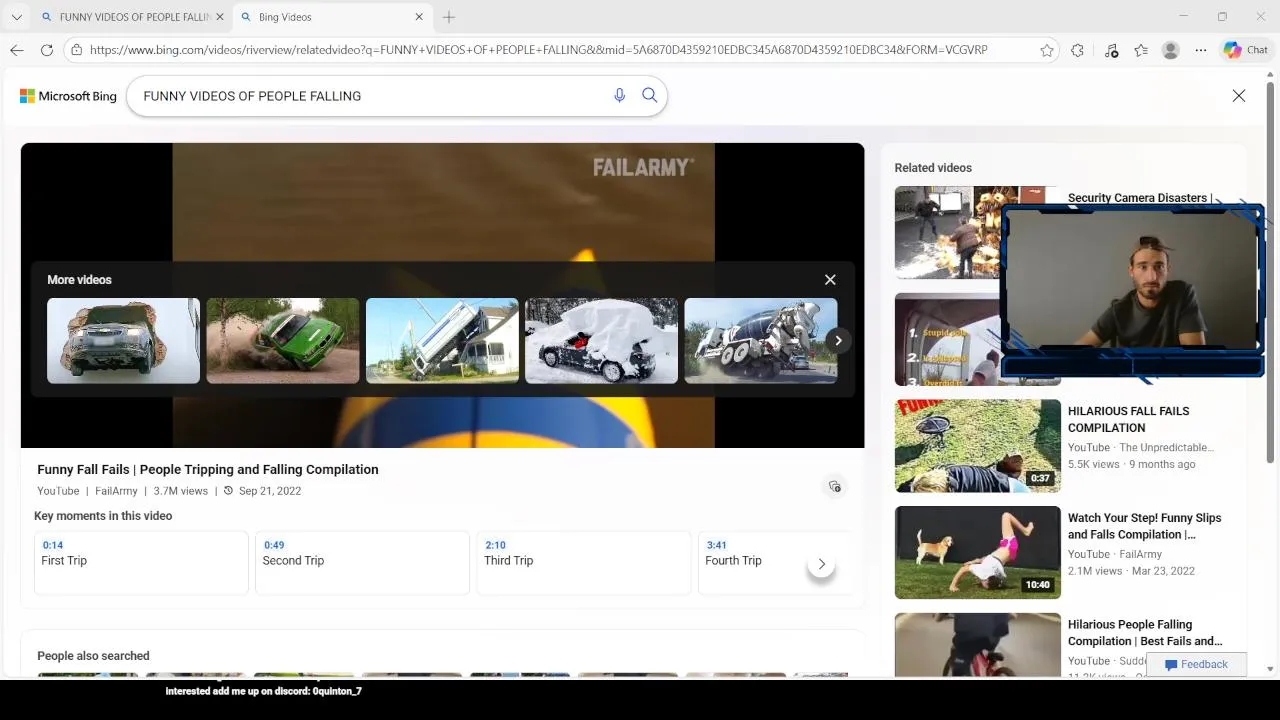
Task: Open browser extensions menu
Action: tap(1077, 50)
